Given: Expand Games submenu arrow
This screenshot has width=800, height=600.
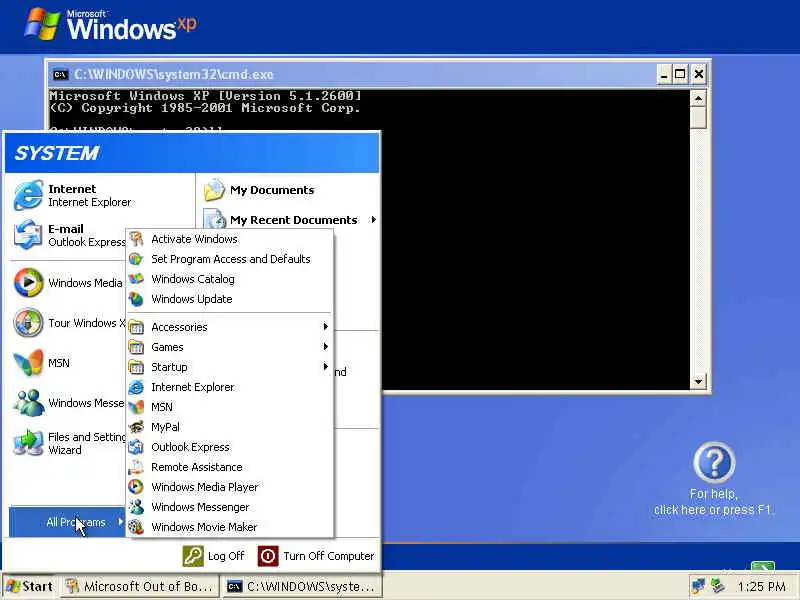Looking at the screenshot, I should point(325,346).
